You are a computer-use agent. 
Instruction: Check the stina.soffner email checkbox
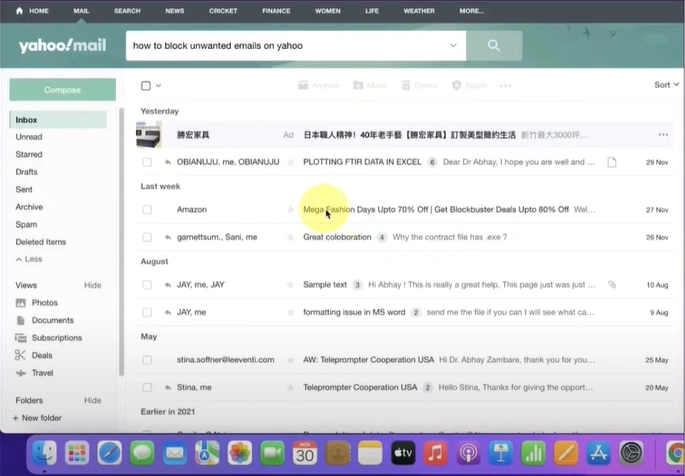147,360
